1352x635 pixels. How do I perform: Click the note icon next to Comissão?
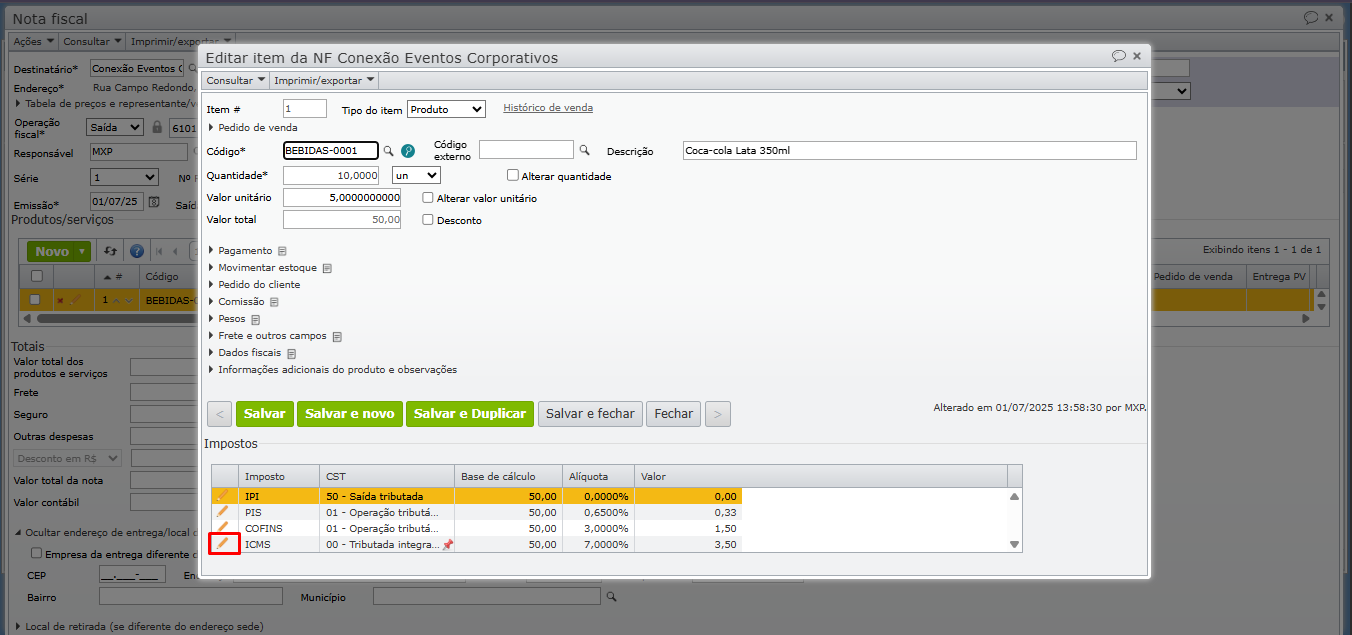[274, 302]
